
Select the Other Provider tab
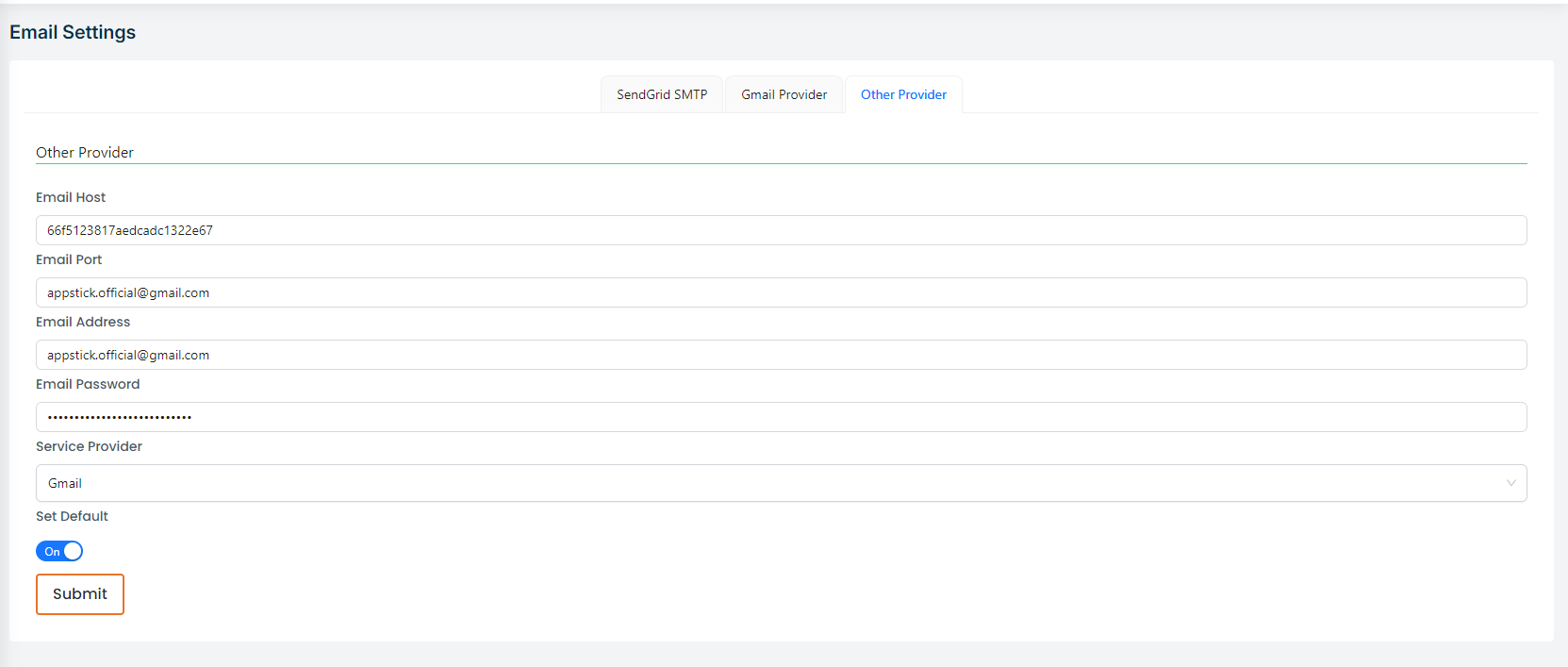pos(903,94)
